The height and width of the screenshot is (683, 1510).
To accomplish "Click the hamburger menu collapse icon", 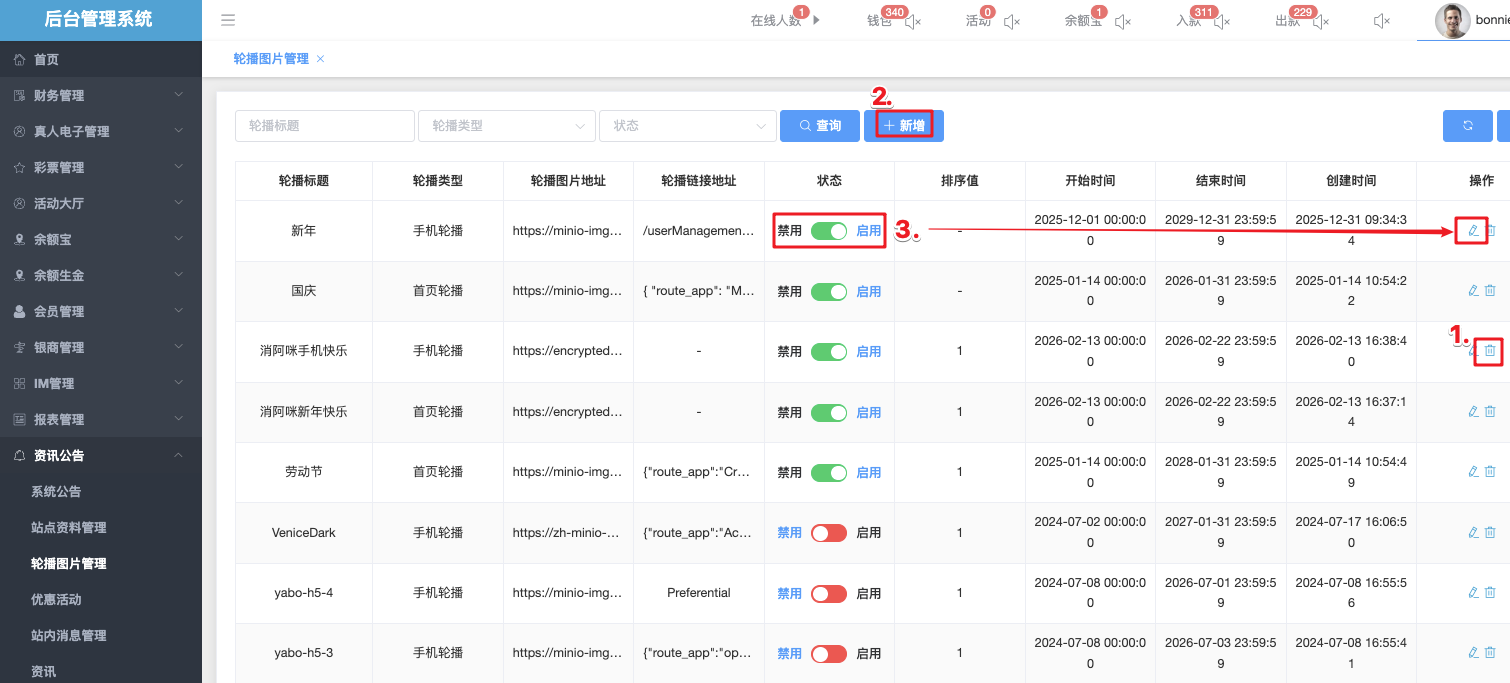I will pyautogui.click(x=228, y=20).
